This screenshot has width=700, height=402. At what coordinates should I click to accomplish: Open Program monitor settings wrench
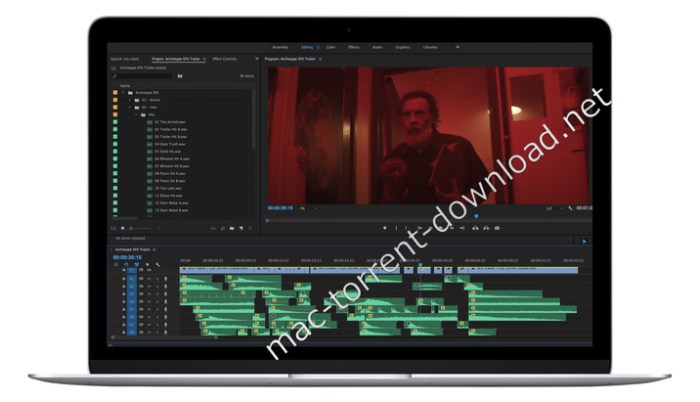(x=570, y=208)
